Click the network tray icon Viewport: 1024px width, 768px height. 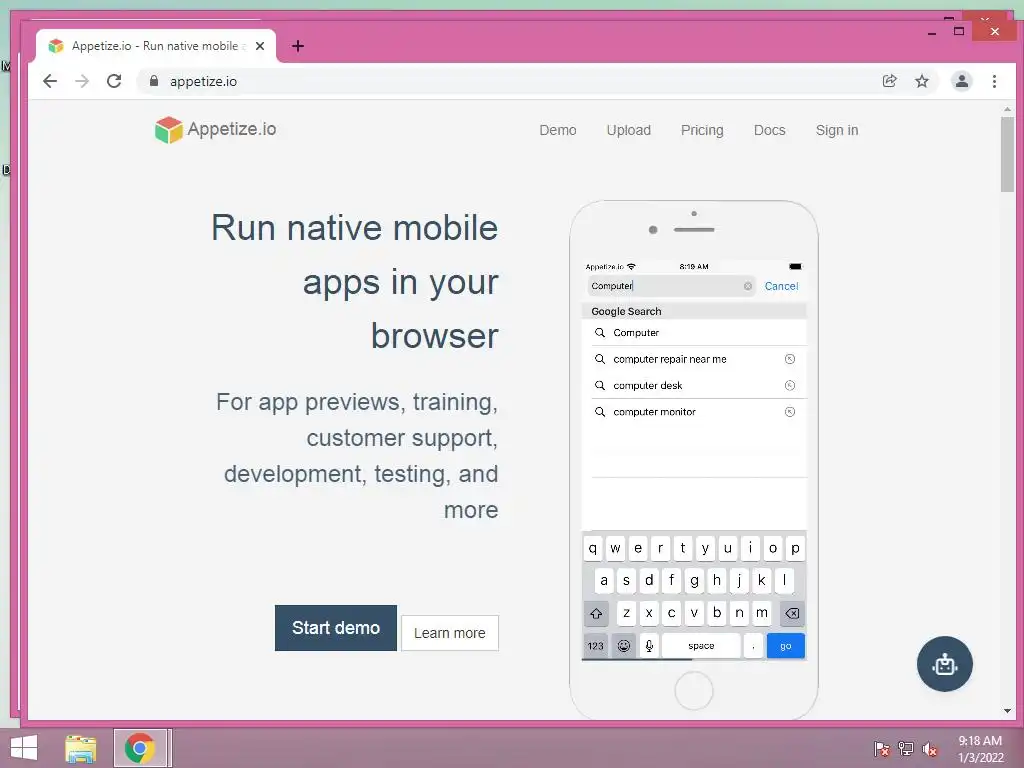[x=906, y=749]
